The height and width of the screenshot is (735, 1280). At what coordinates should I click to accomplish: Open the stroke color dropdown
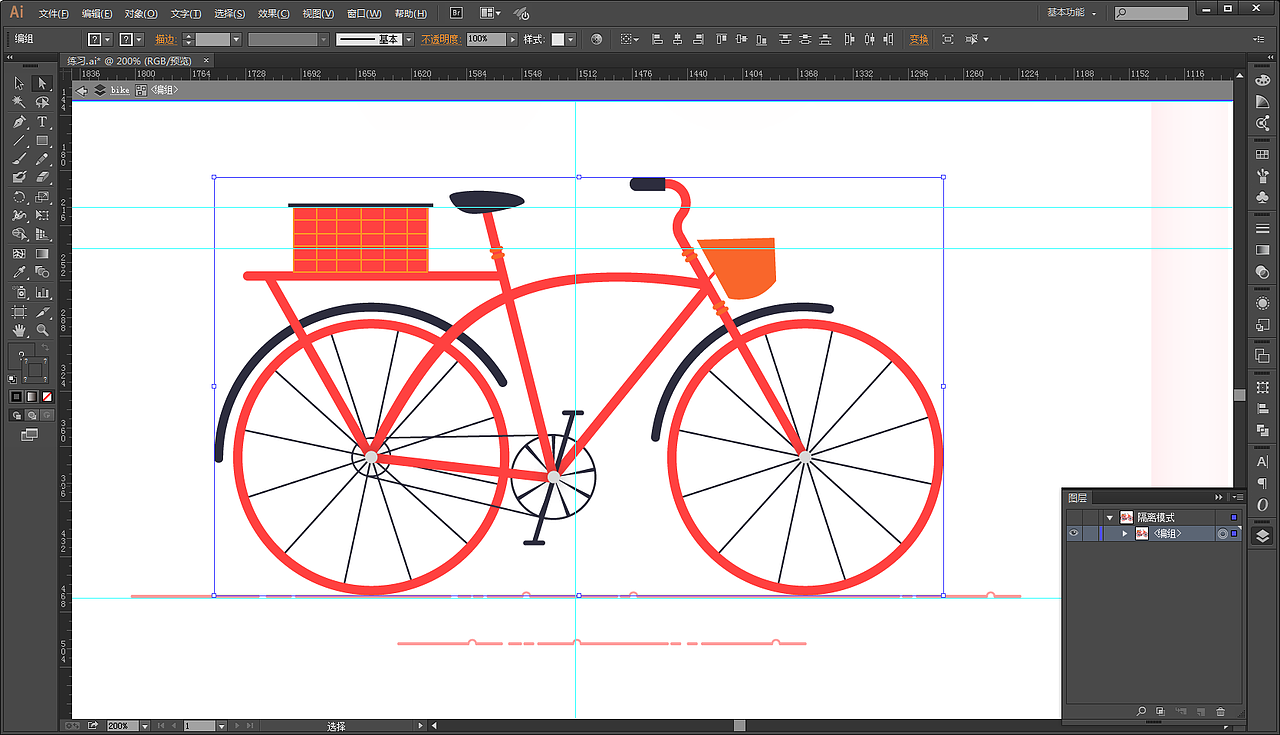pos(139,39)
